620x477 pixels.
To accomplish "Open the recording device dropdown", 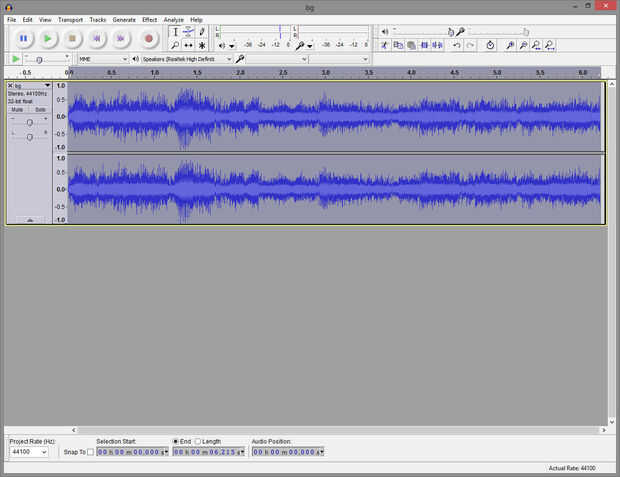I will (276, 59).
